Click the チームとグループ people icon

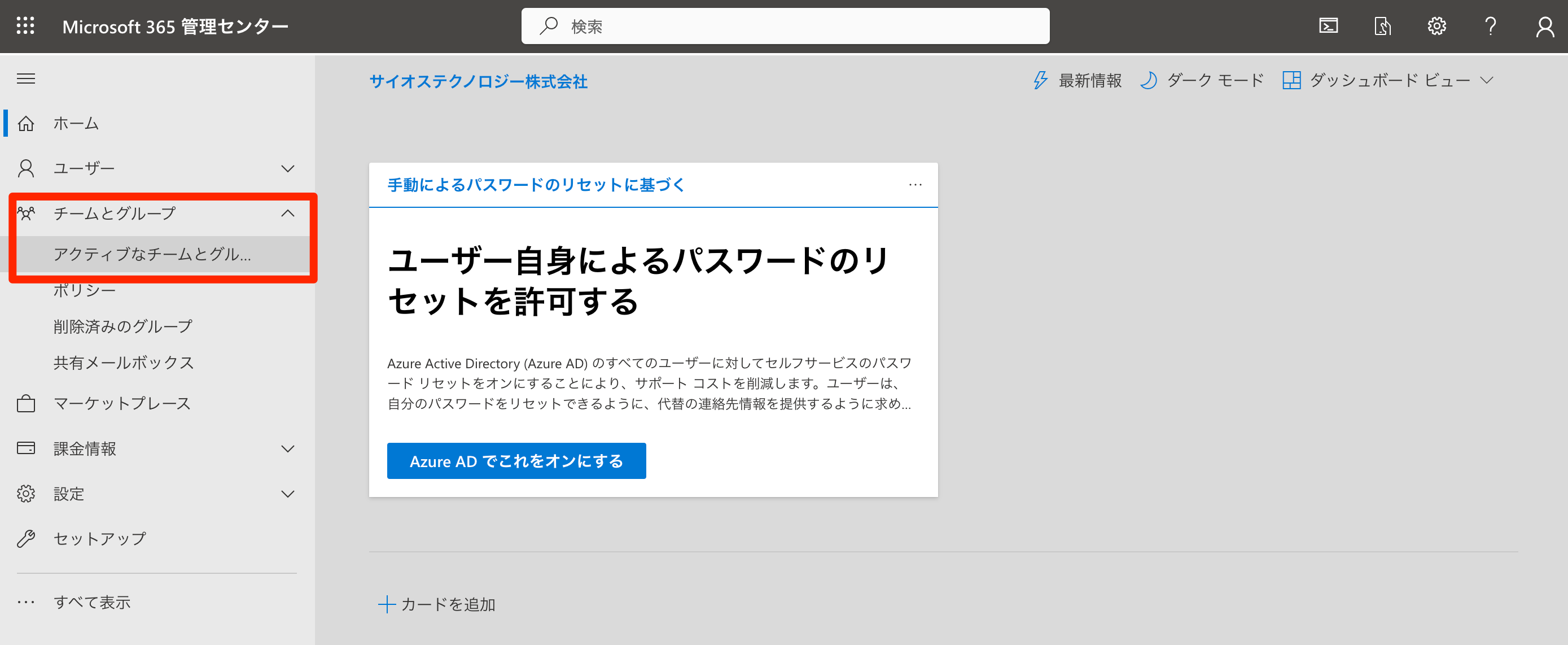coord(26,213)
